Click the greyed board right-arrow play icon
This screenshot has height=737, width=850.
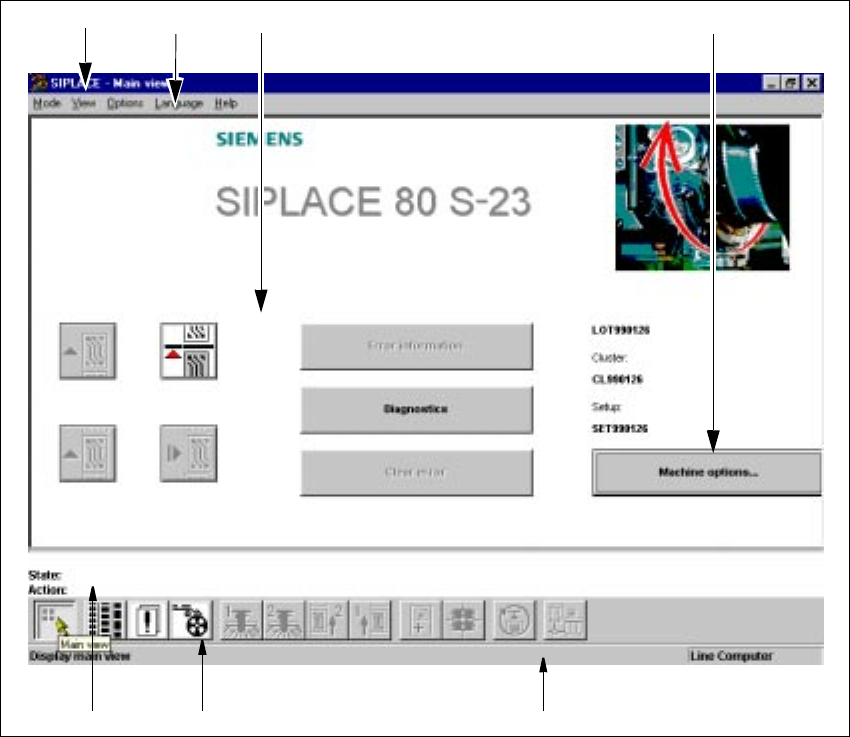coord(189,454)
